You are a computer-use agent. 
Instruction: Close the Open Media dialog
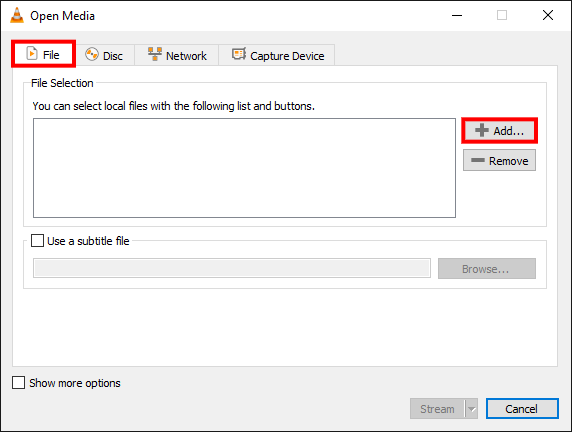pyautogui.click(x=548, y=15)
